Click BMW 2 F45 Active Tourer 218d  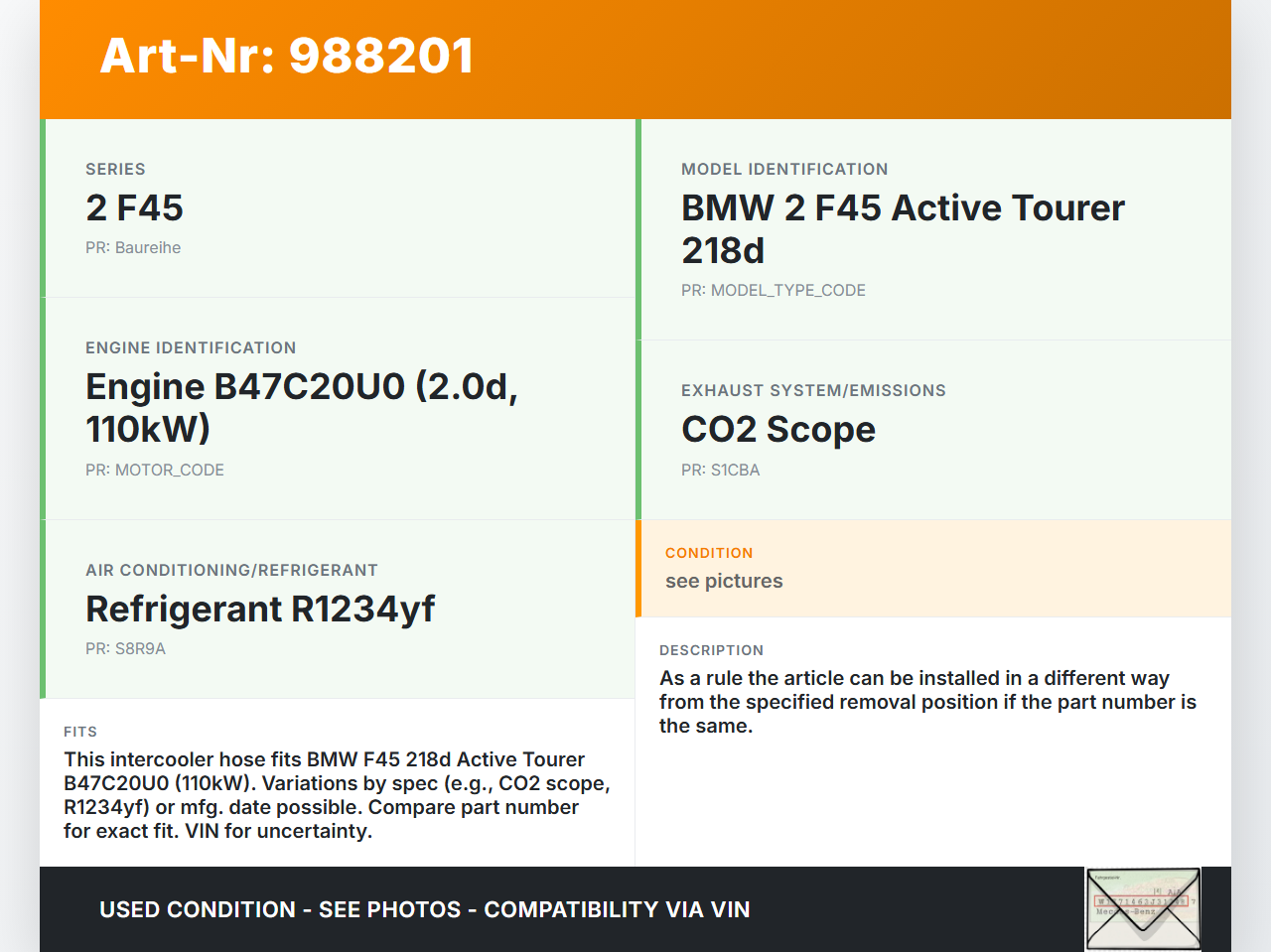[x=902, y=228]
